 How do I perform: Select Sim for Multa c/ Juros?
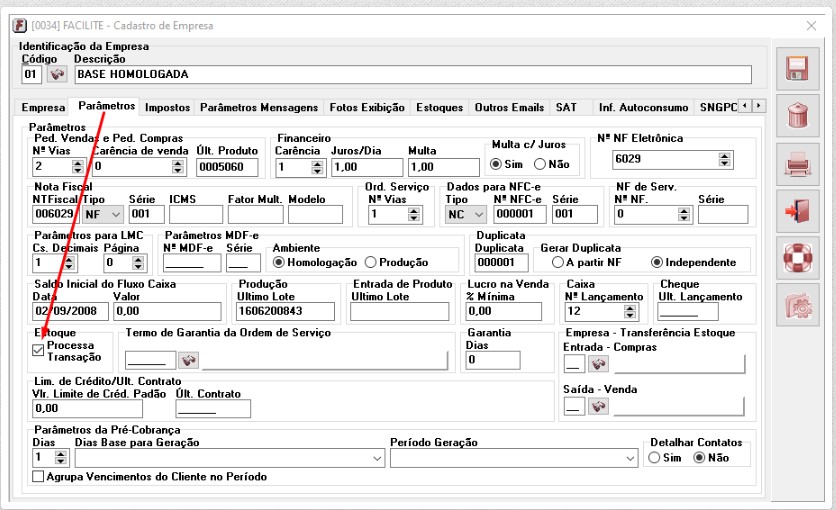[x=496, y=164]
